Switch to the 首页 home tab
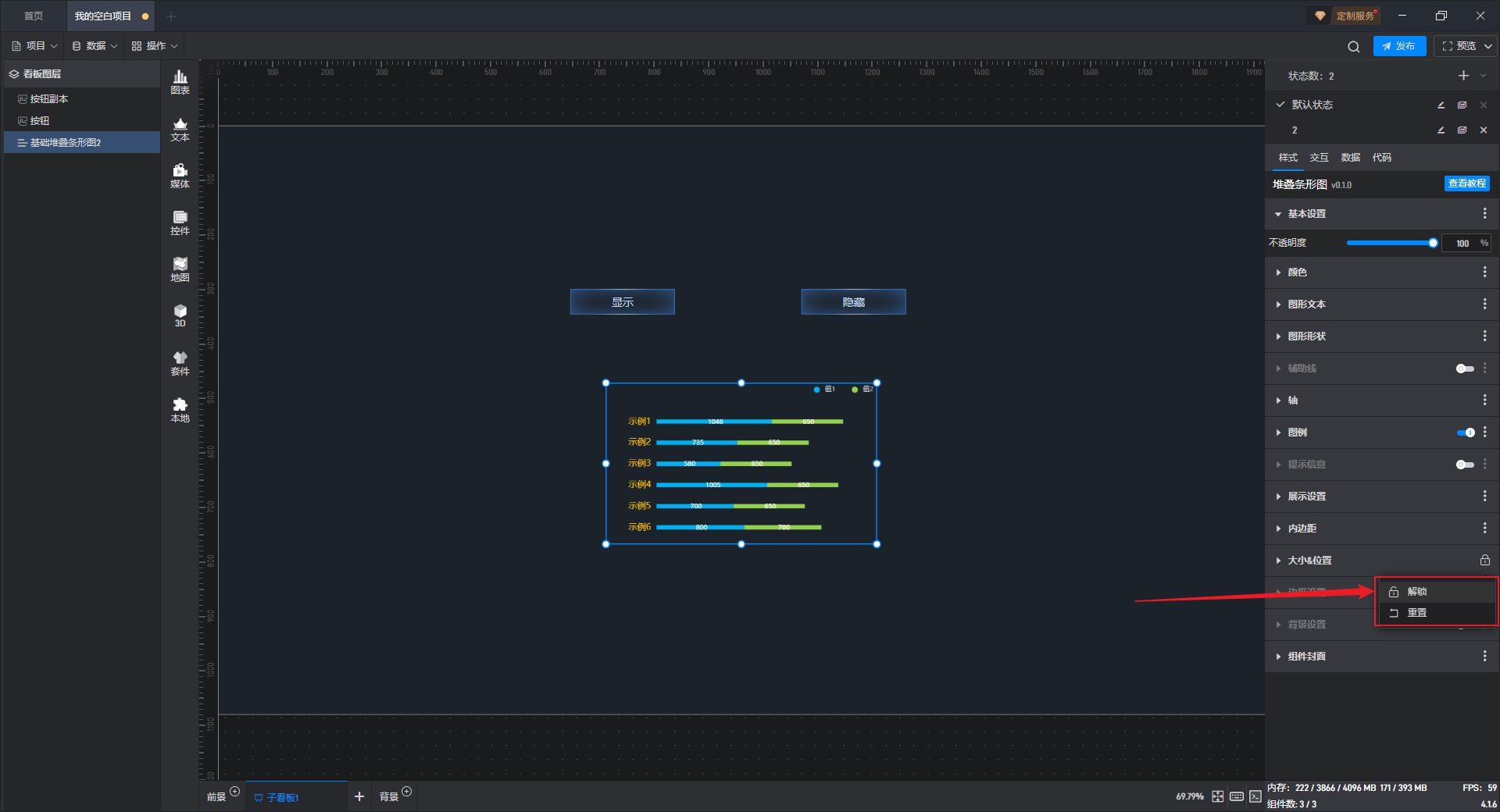Image resolution: width=1500 pixels, height=812 pixels. click(34, 16)
